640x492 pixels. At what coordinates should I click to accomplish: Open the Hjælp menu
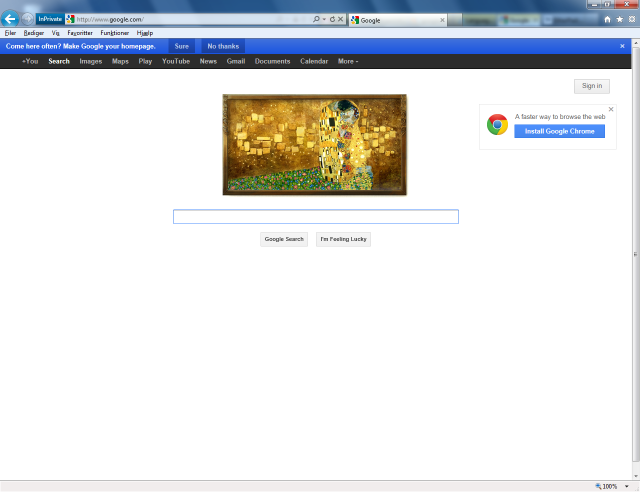pos(145,33)
